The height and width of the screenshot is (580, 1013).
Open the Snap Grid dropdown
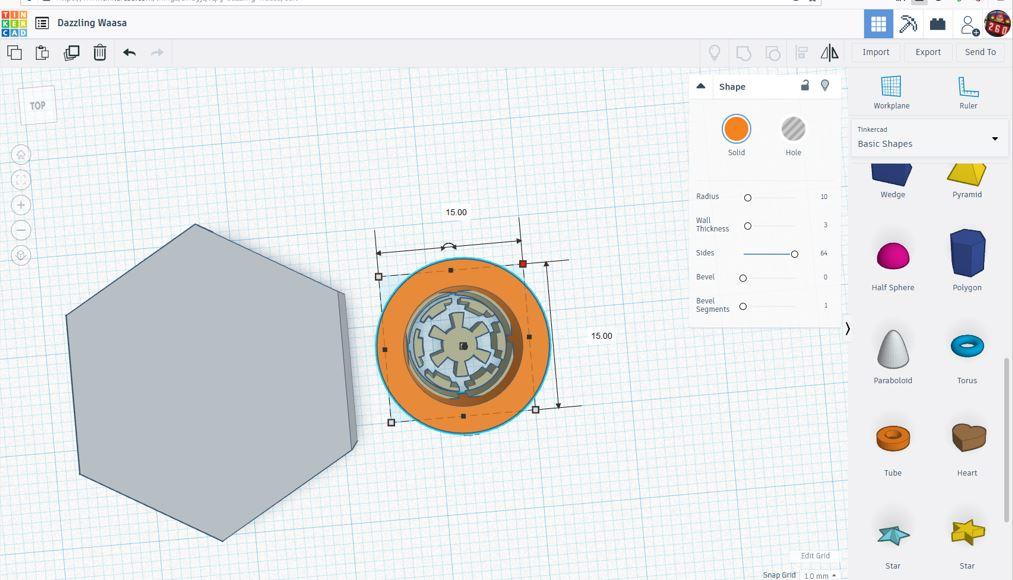coord(820,575)
